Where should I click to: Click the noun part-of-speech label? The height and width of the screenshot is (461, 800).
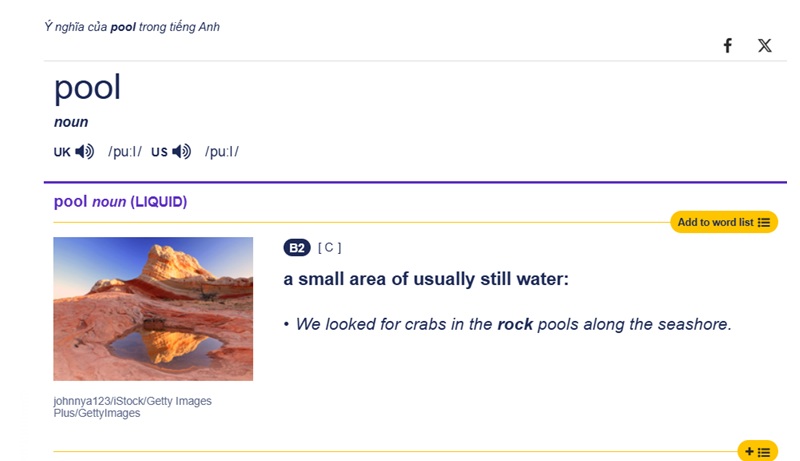[x=71, y=122]
